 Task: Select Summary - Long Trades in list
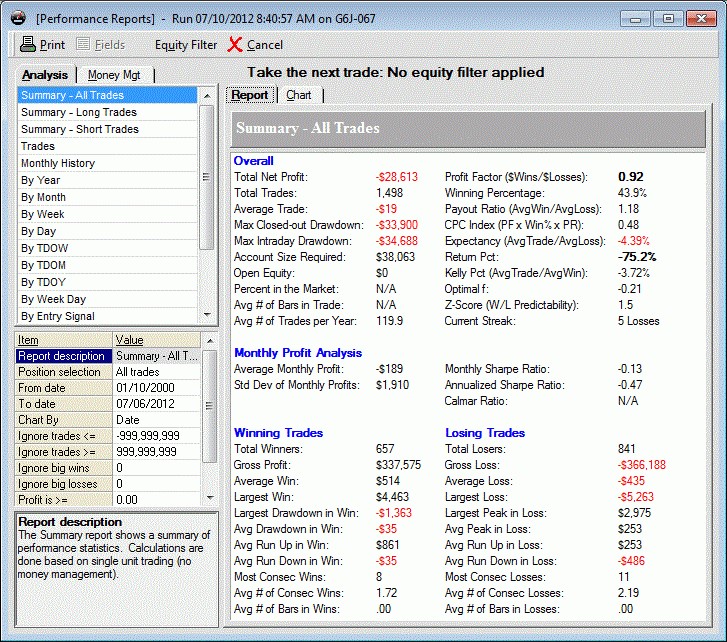click(79, 112)
